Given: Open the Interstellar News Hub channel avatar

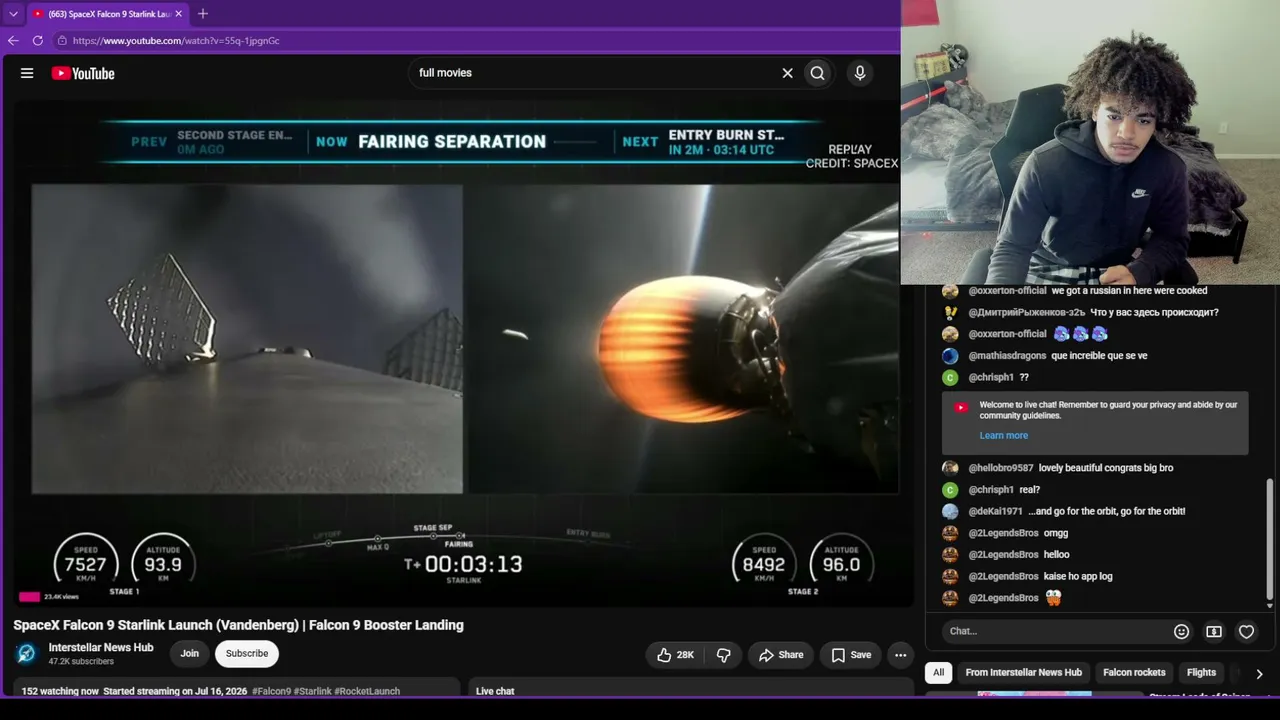Looking at the screenshot, I should pyautogui.click(x=27, y=654).
